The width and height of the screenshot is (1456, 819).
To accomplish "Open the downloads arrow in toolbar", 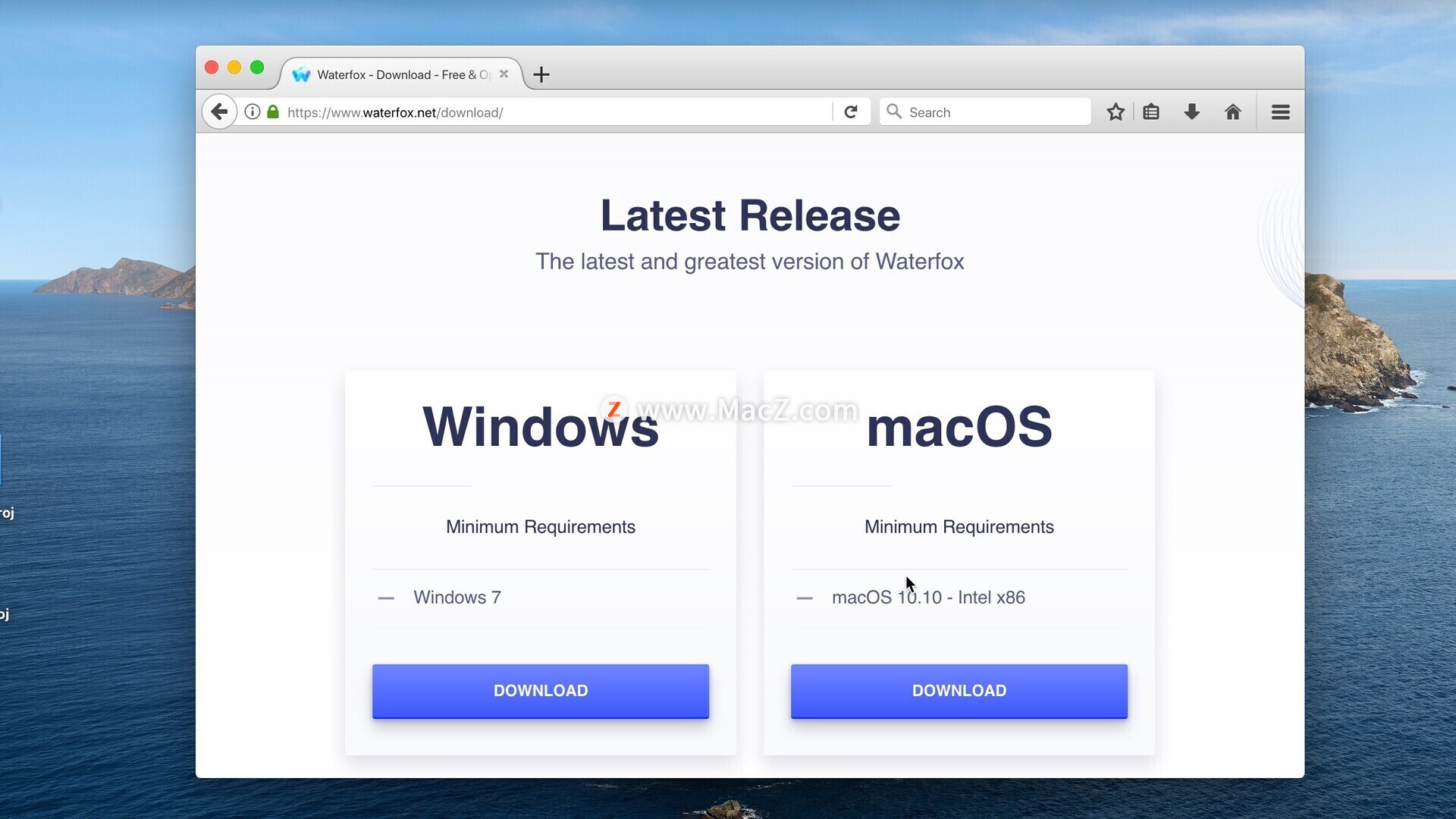I will tap(1192, 112).
